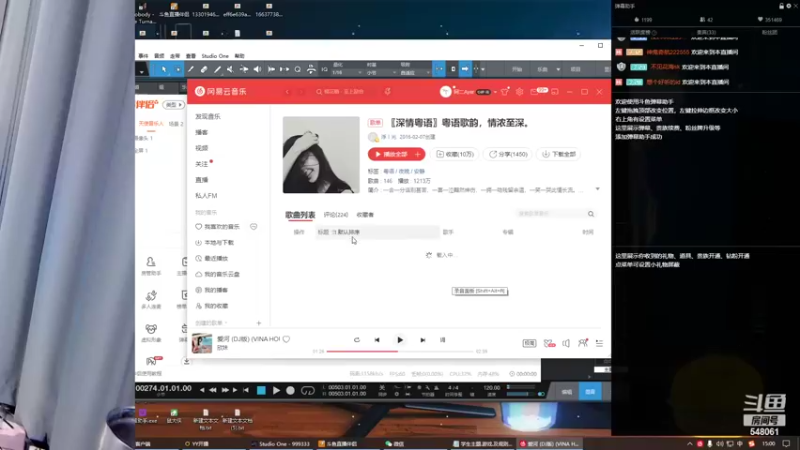The width and height of the screenshot is (800, 450).
Task: Open the NetEase playlist queue icon
Action: coord(599,343)
